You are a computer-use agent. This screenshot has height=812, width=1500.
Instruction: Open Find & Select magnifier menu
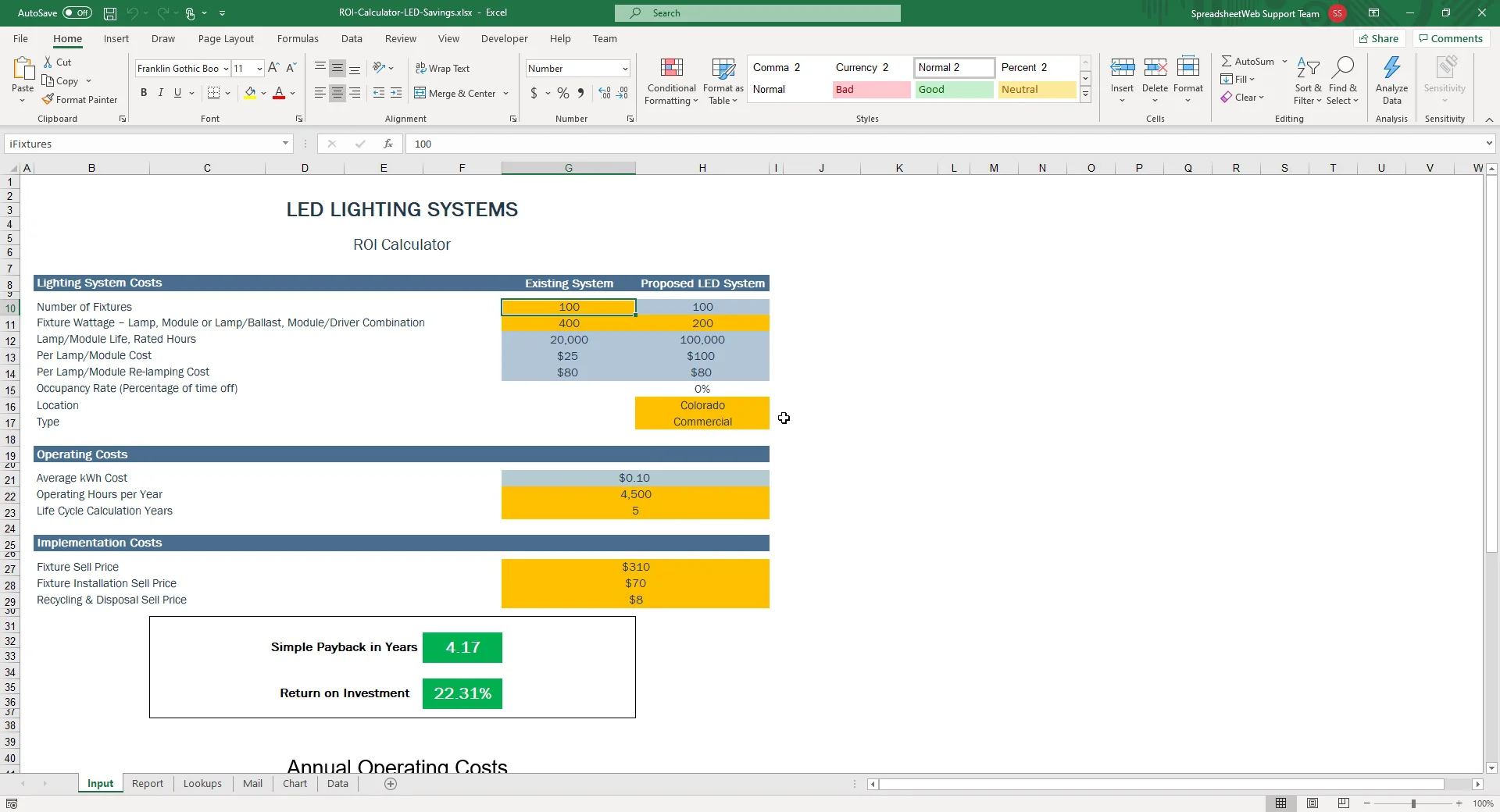pos(1342,81)
